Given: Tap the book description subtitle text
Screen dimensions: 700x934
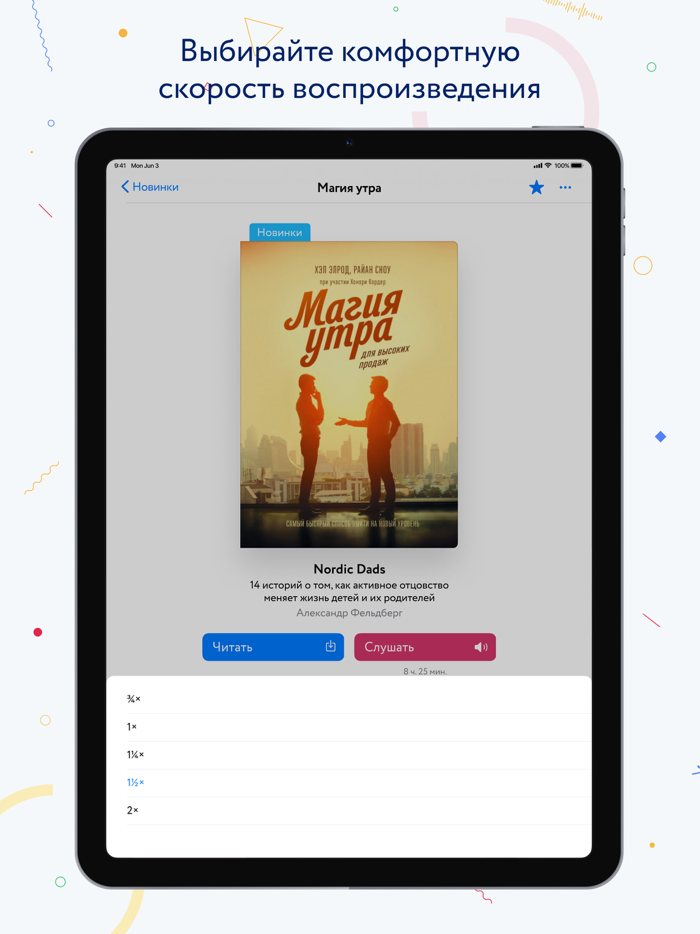Looking at the screenshot, I should [x=349, y=591].
